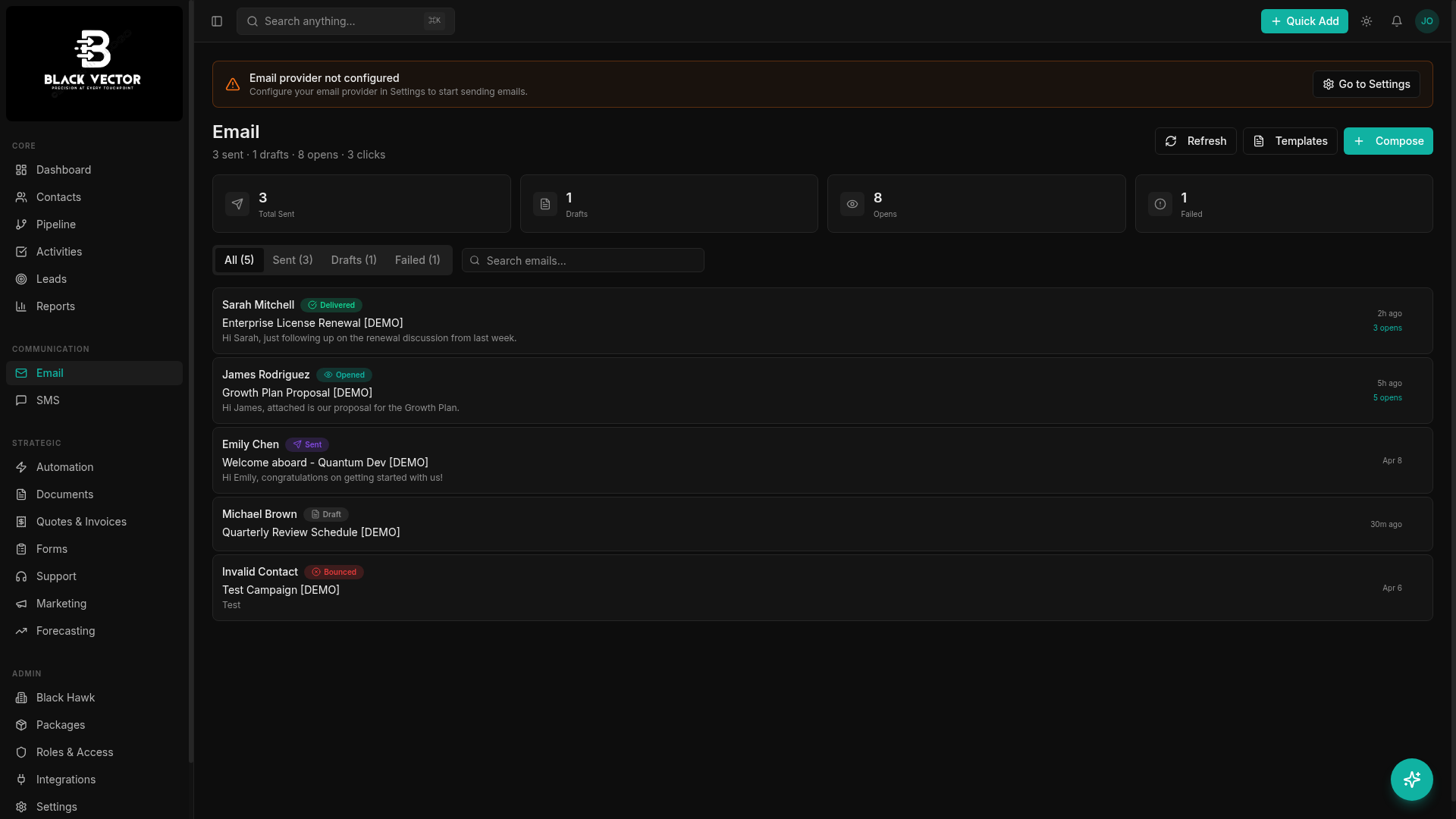This screenshot has height=819, width=1456.
Task: Toggle the sidebar collapse icon
Action: click(x=217, y=21)
